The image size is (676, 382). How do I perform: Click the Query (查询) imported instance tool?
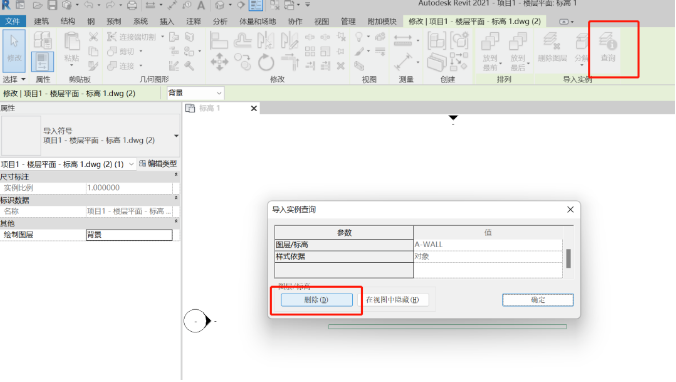click(608, 47)
